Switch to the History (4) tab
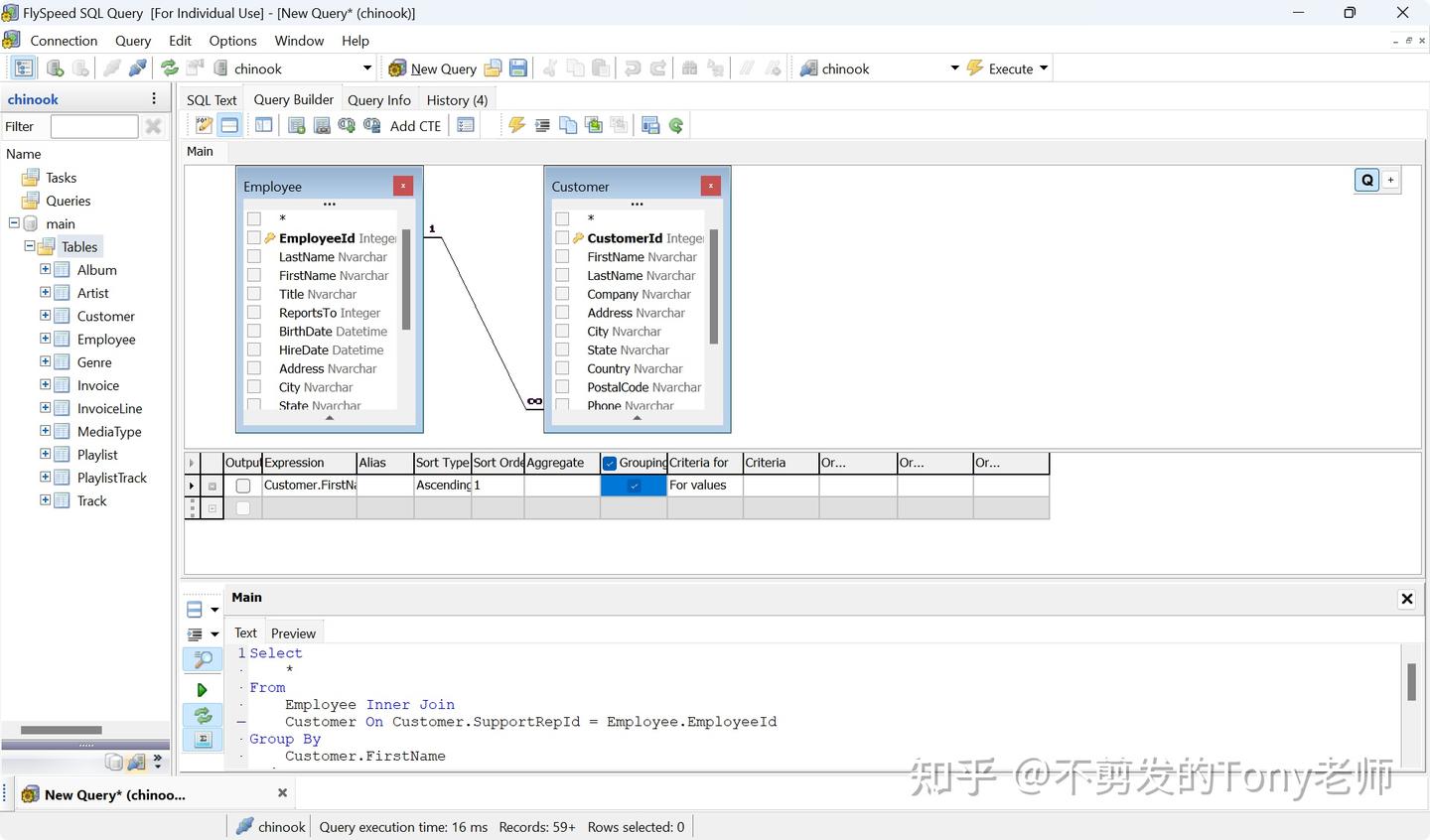 click(x=456, y=99)
